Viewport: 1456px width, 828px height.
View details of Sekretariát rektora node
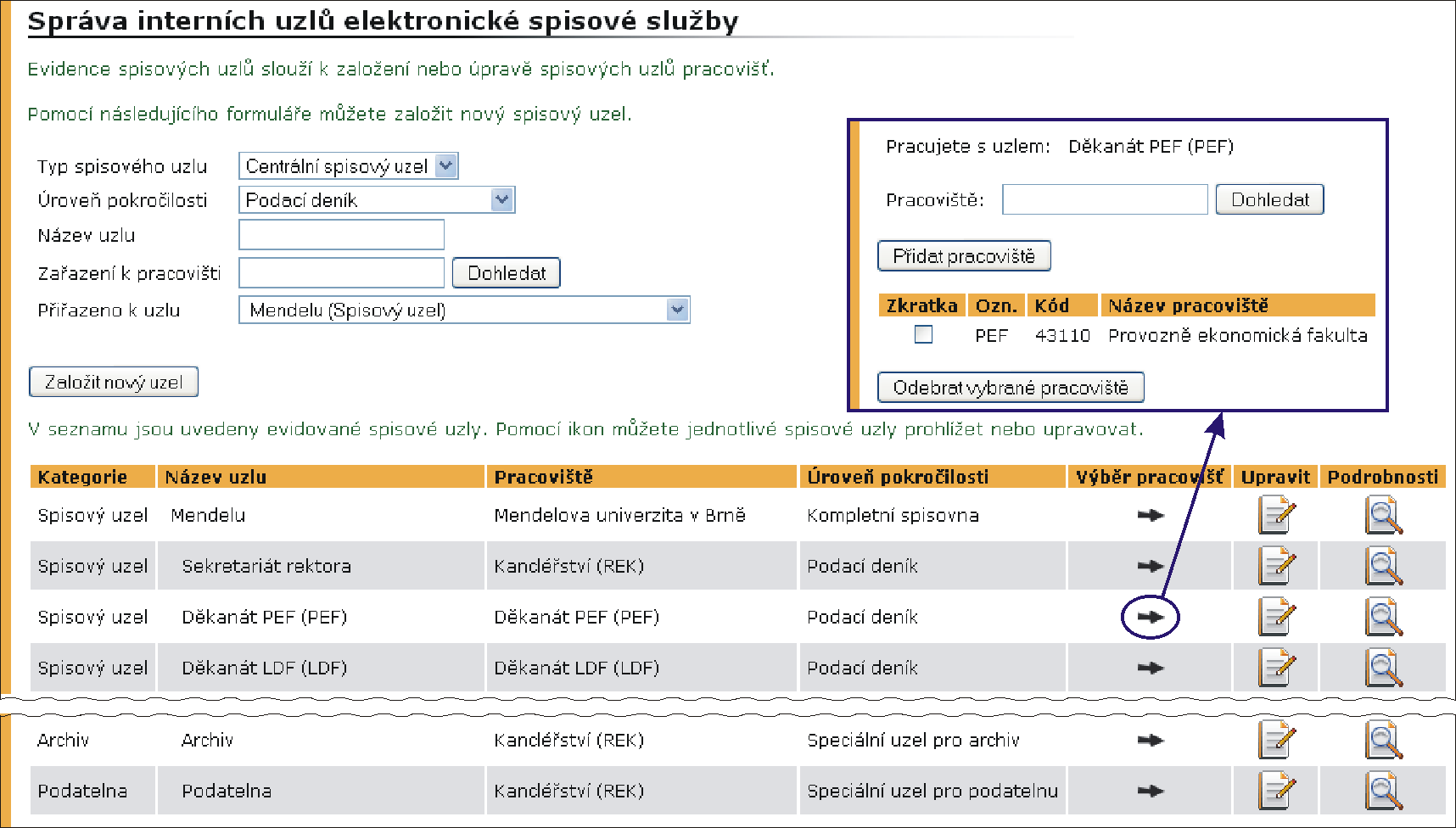[x=1383, y=567]
